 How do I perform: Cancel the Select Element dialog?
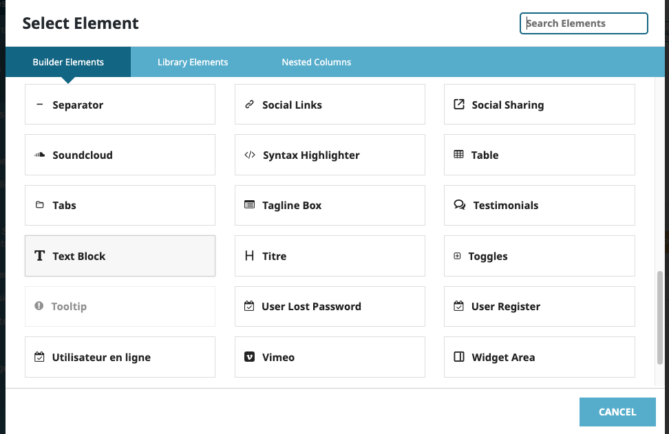(x=617, y=412)
